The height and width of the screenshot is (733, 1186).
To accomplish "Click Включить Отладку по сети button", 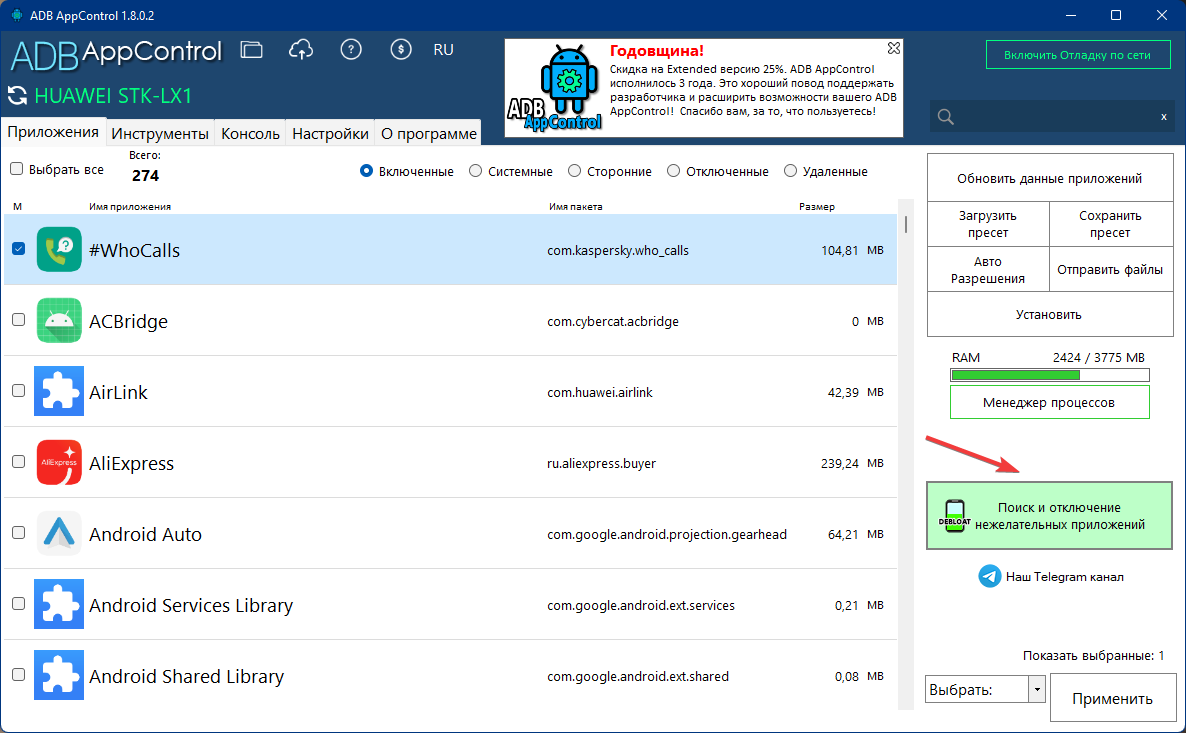I will point(1078,54).
